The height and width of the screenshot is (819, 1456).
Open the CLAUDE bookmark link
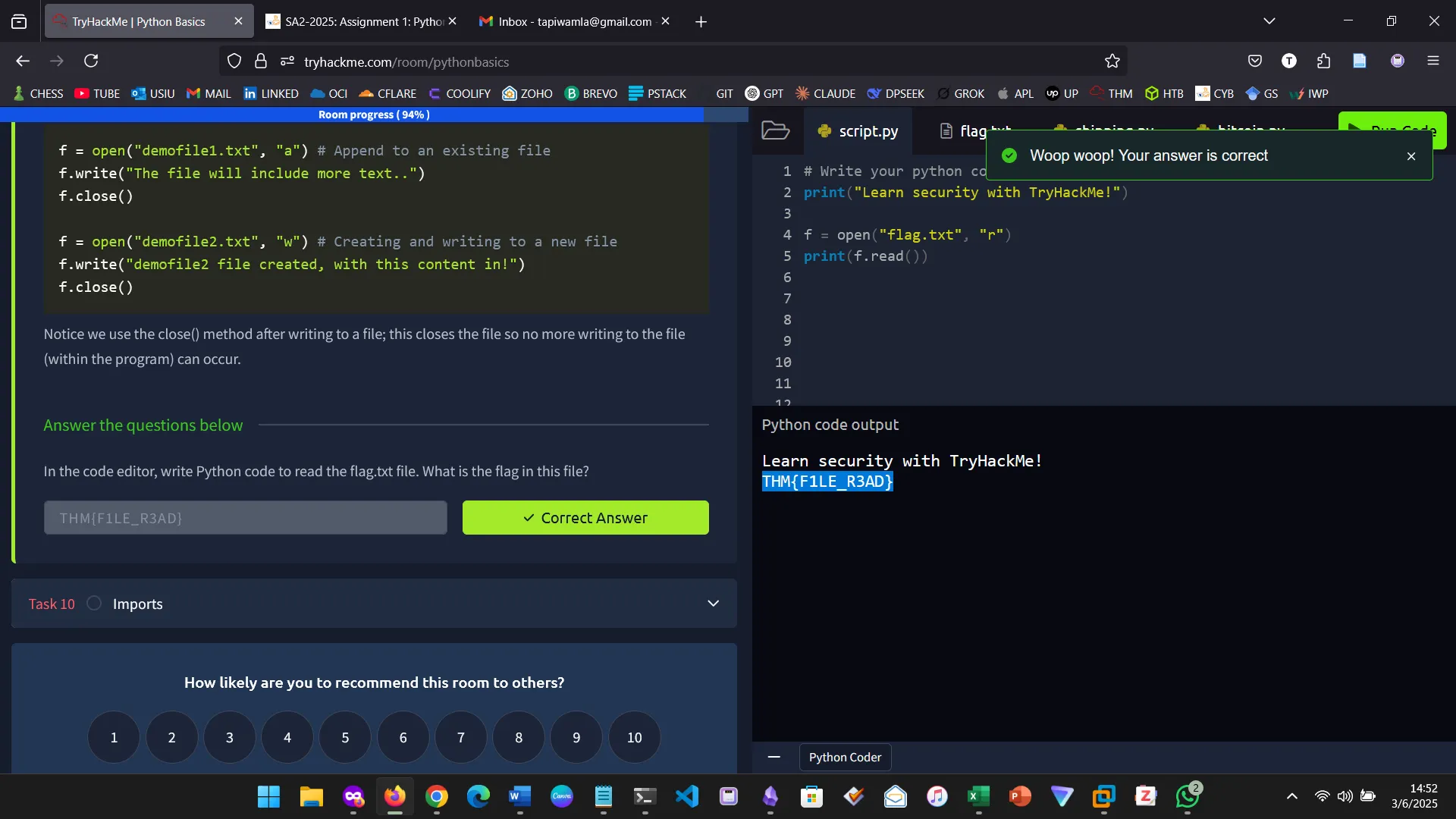[x=825, y=94]
